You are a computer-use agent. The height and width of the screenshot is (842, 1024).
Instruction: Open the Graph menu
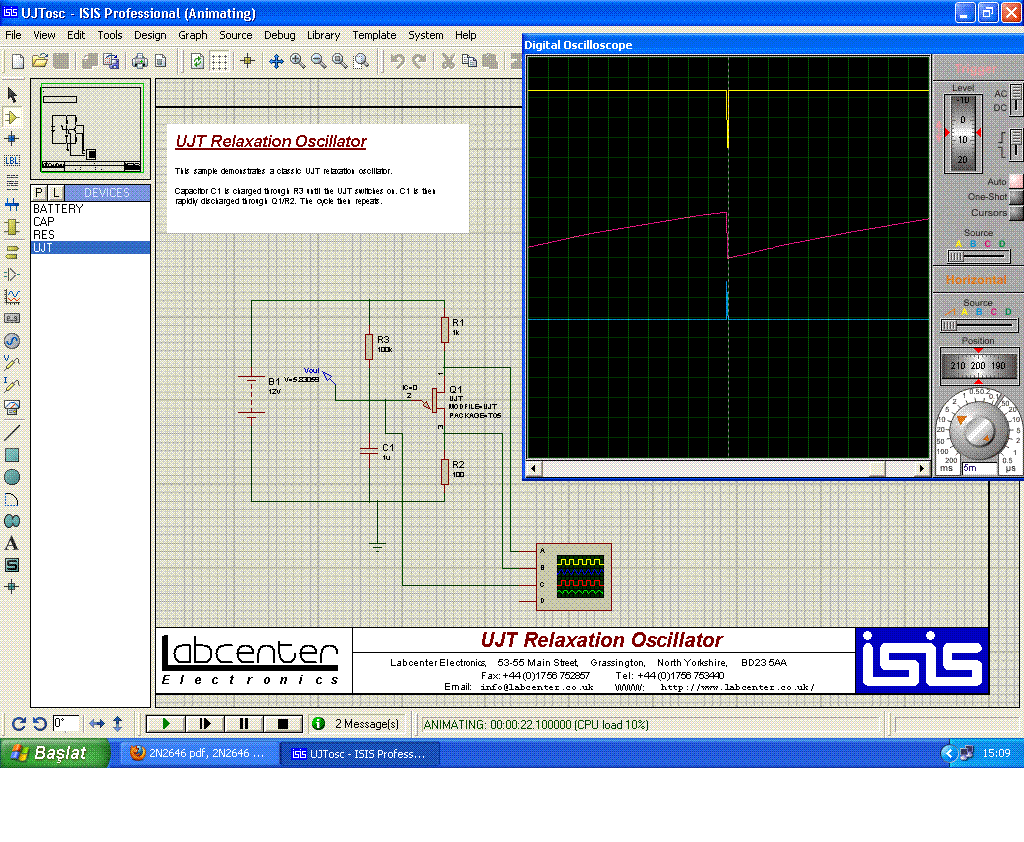click(x=193, y=35)
